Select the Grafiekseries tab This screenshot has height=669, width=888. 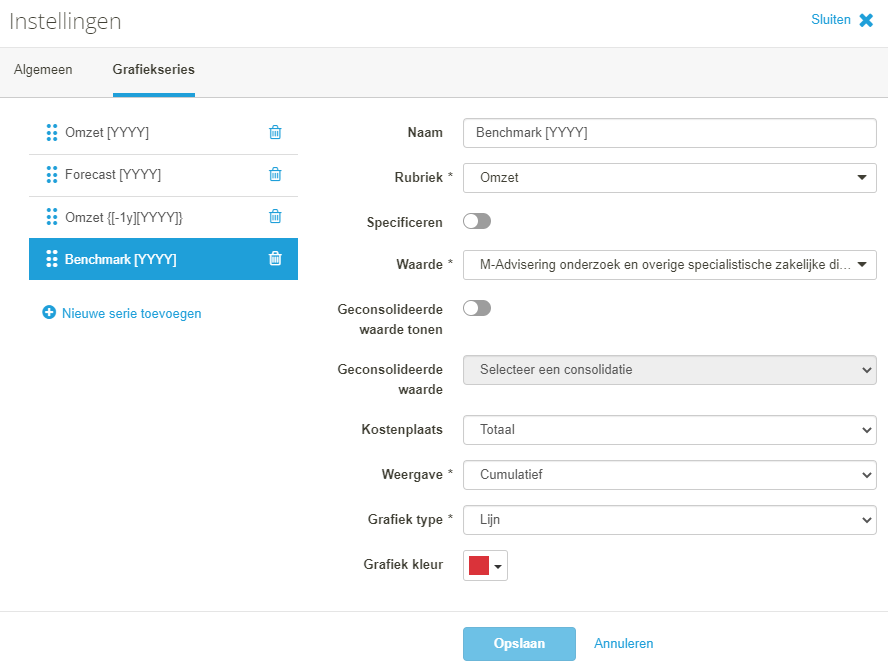(x=153, y=70)
